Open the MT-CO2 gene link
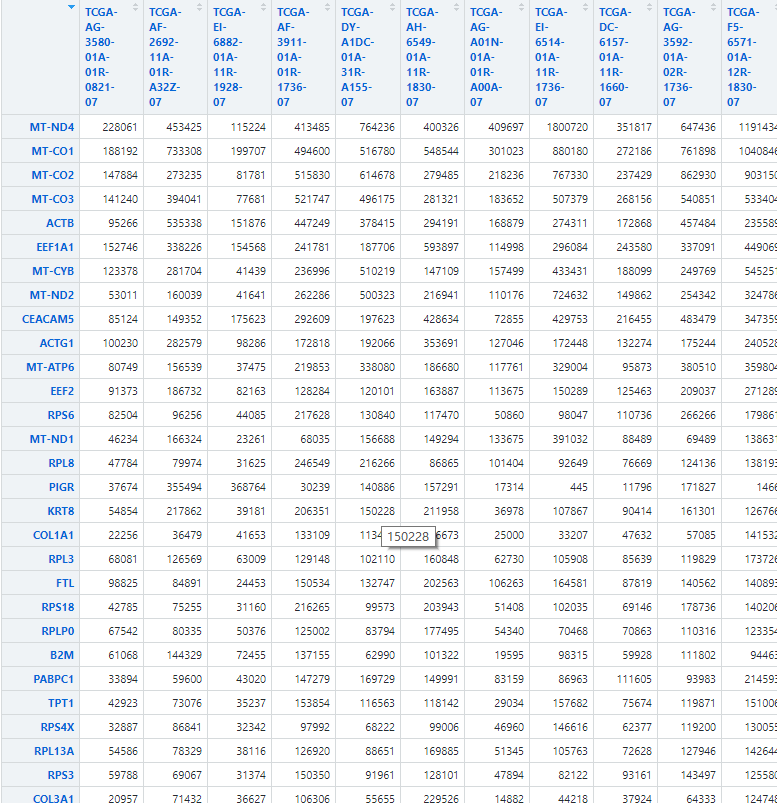This screenshot has width=777, height=803. coord(53,175)
